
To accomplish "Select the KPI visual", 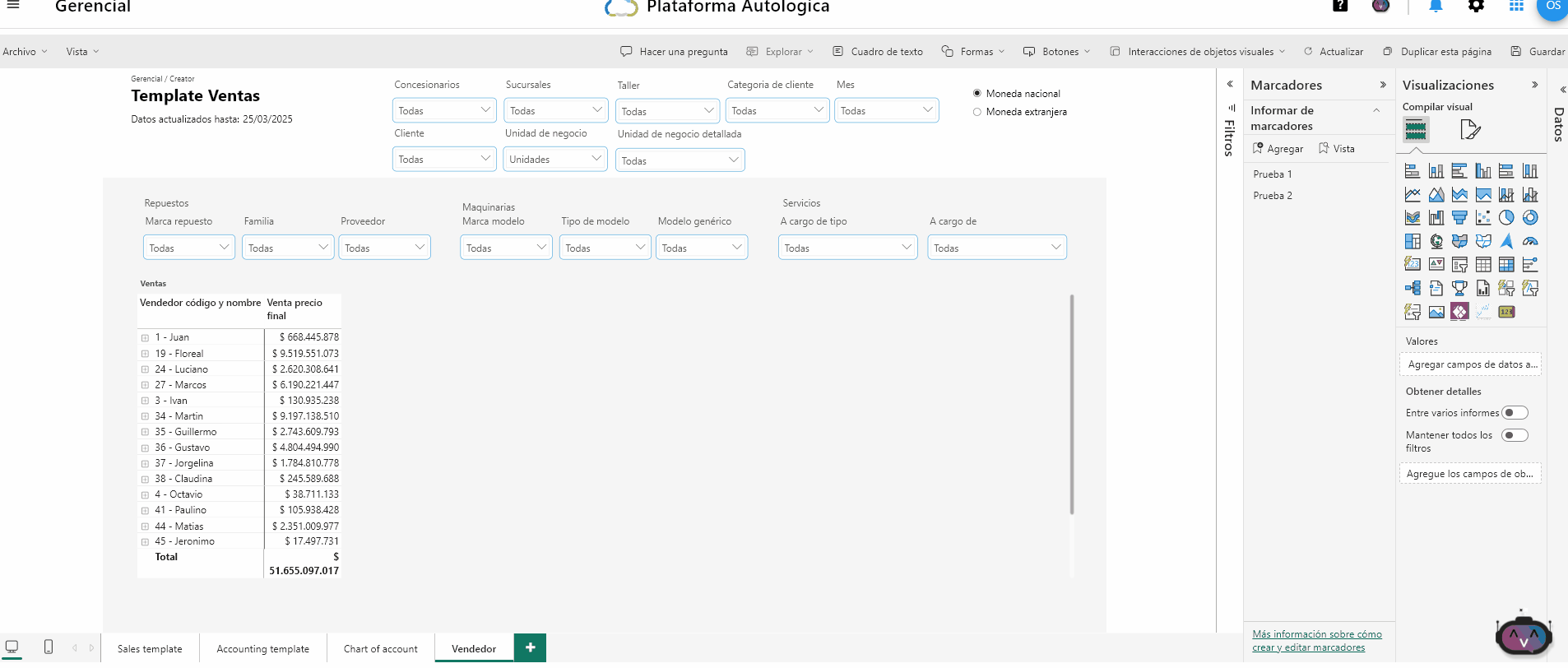I will pos(1436,265).
